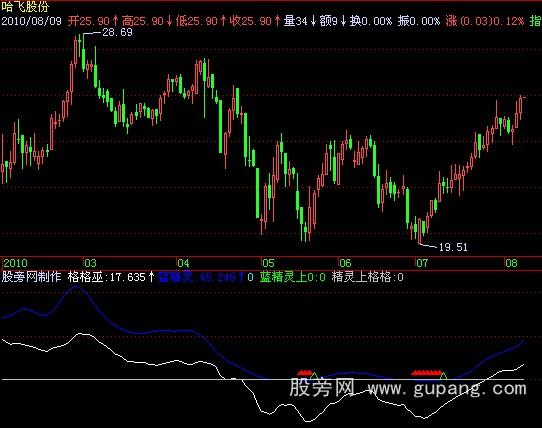Viewport: 542px width, 428px height.
Task: Select the 蓝精灵上 indicator label
Action: pos(292,277)
